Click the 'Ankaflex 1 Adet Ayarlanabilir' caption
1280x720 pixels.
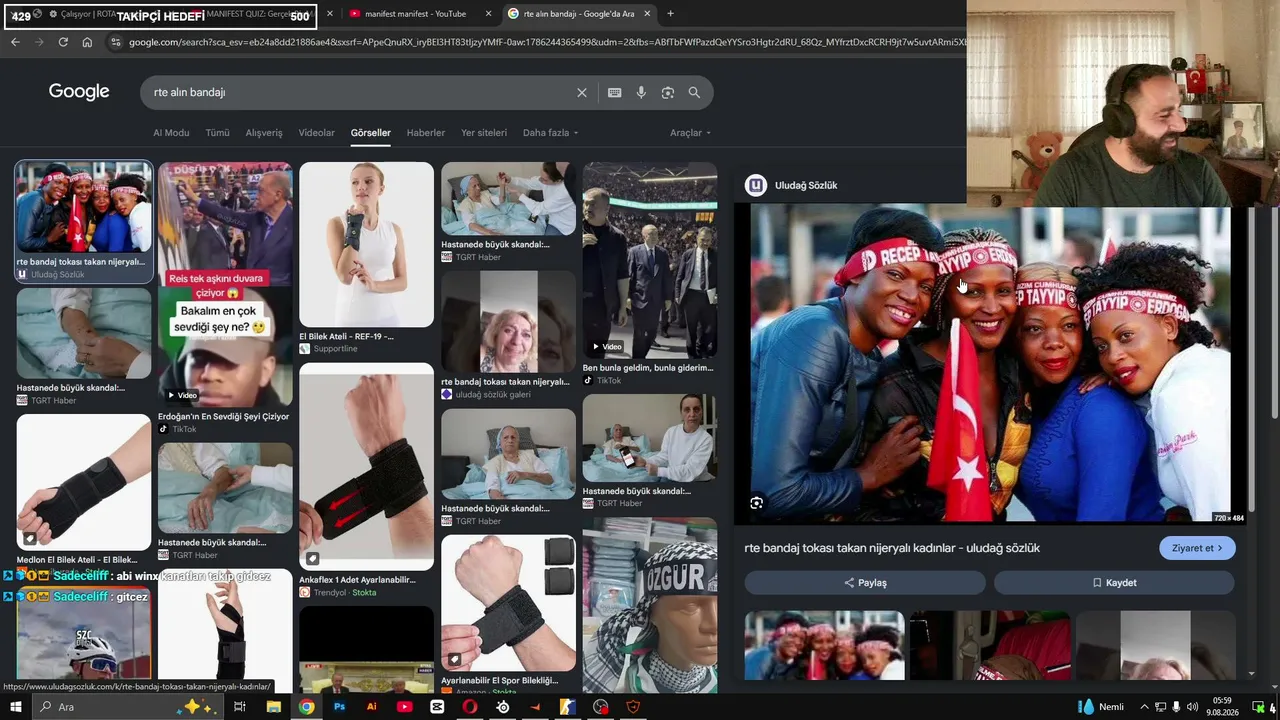tap(357, 580)
